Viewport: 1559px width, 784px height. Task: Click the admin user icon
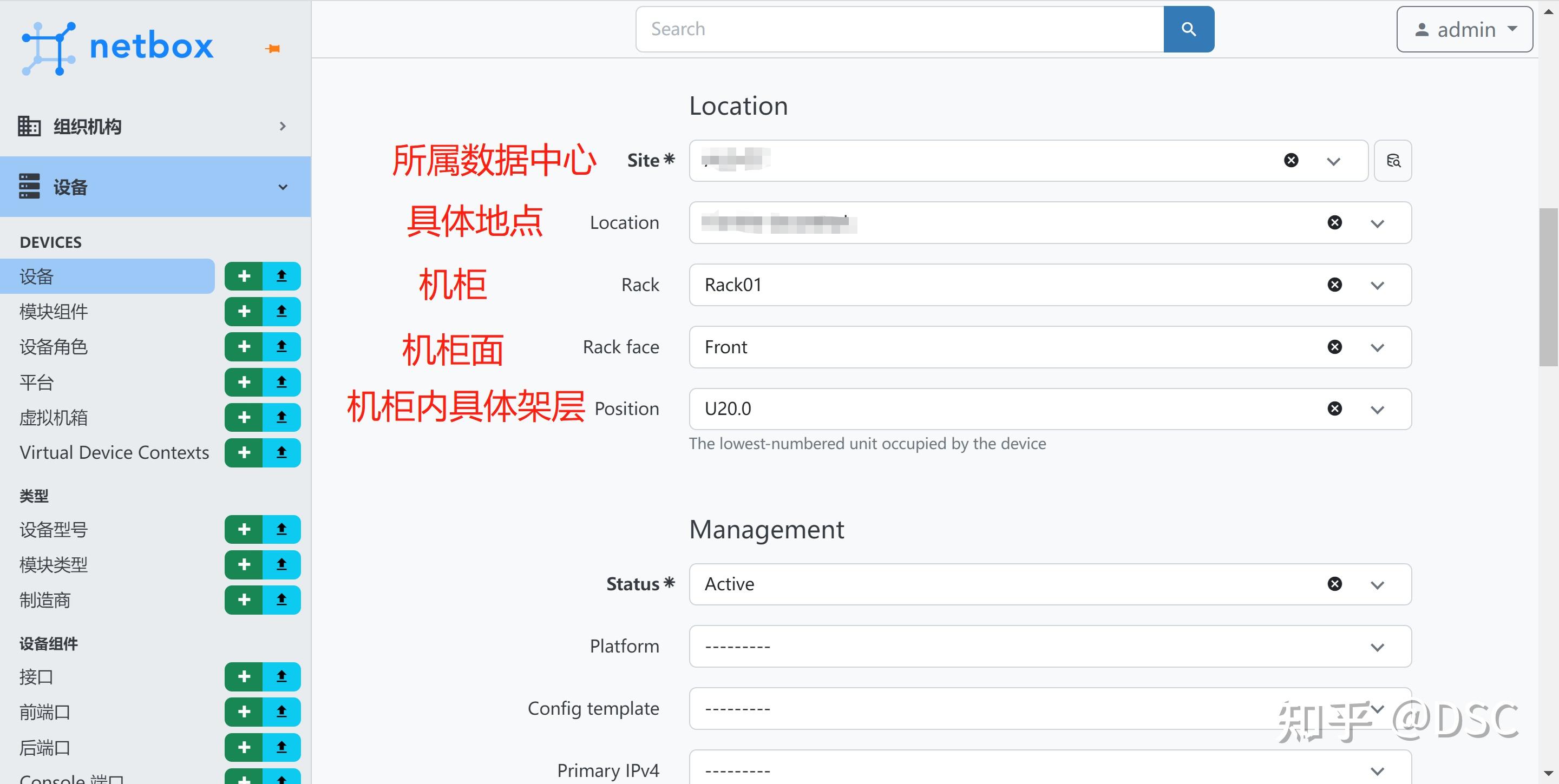1422,29
